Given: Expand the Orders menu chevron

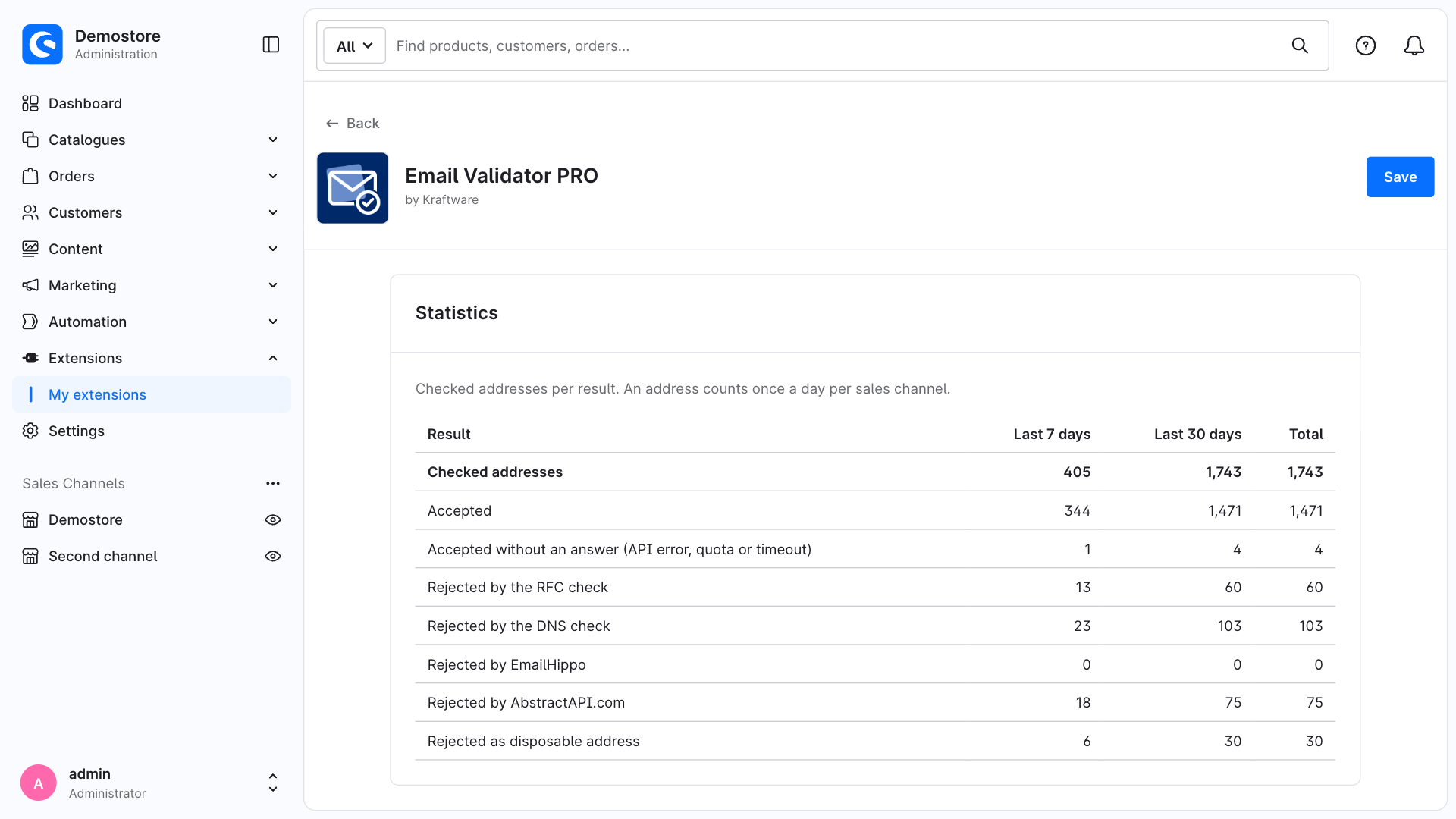Looking at the screenshot, I should tap(273, 176).
